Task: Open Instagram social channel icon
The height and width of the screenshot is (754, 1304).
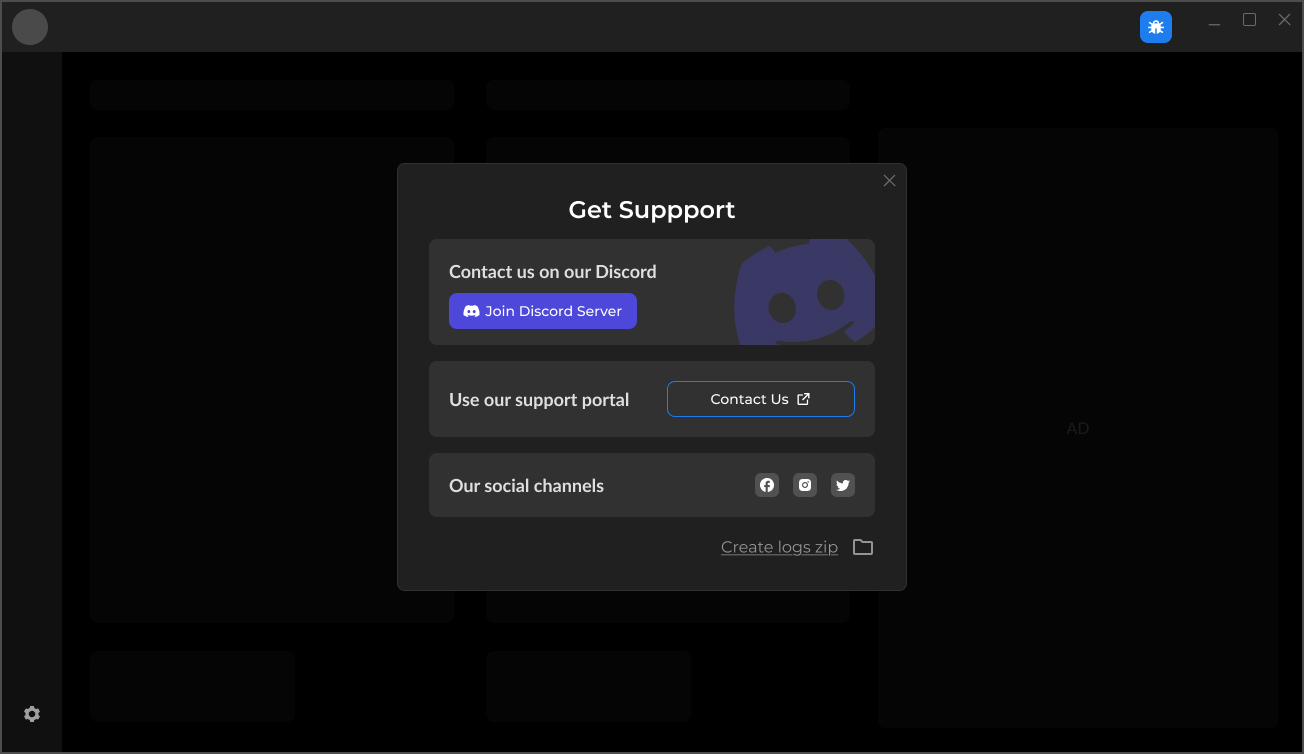Action: click(805, 485)
